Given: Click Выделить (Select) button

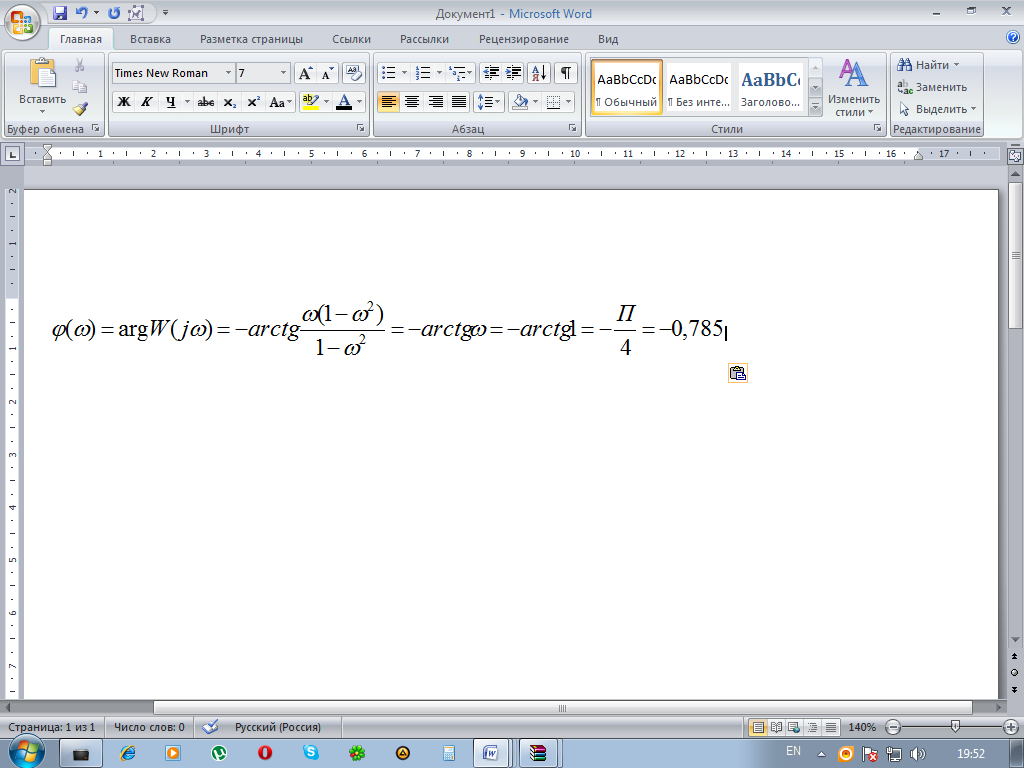Looking at the screenshot, I should tap(937, 109).
